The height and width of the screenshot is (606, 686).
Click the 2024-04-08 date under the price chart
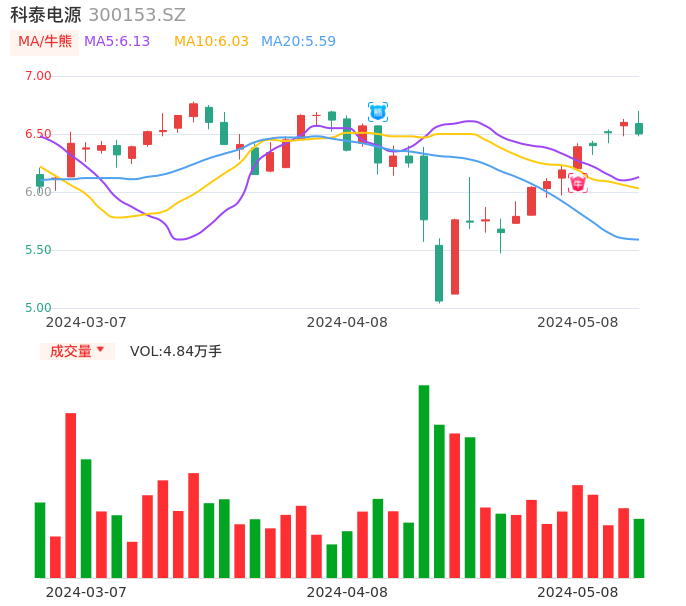click(x=347, y=322)
